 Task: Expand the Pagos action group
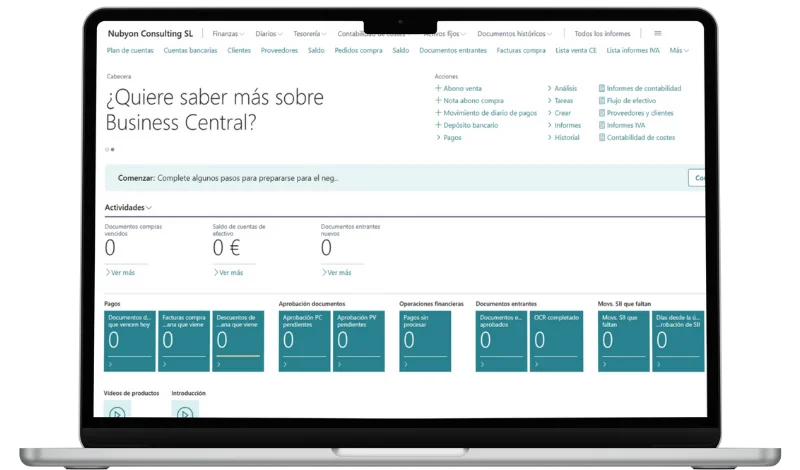(x=449, y=137)
